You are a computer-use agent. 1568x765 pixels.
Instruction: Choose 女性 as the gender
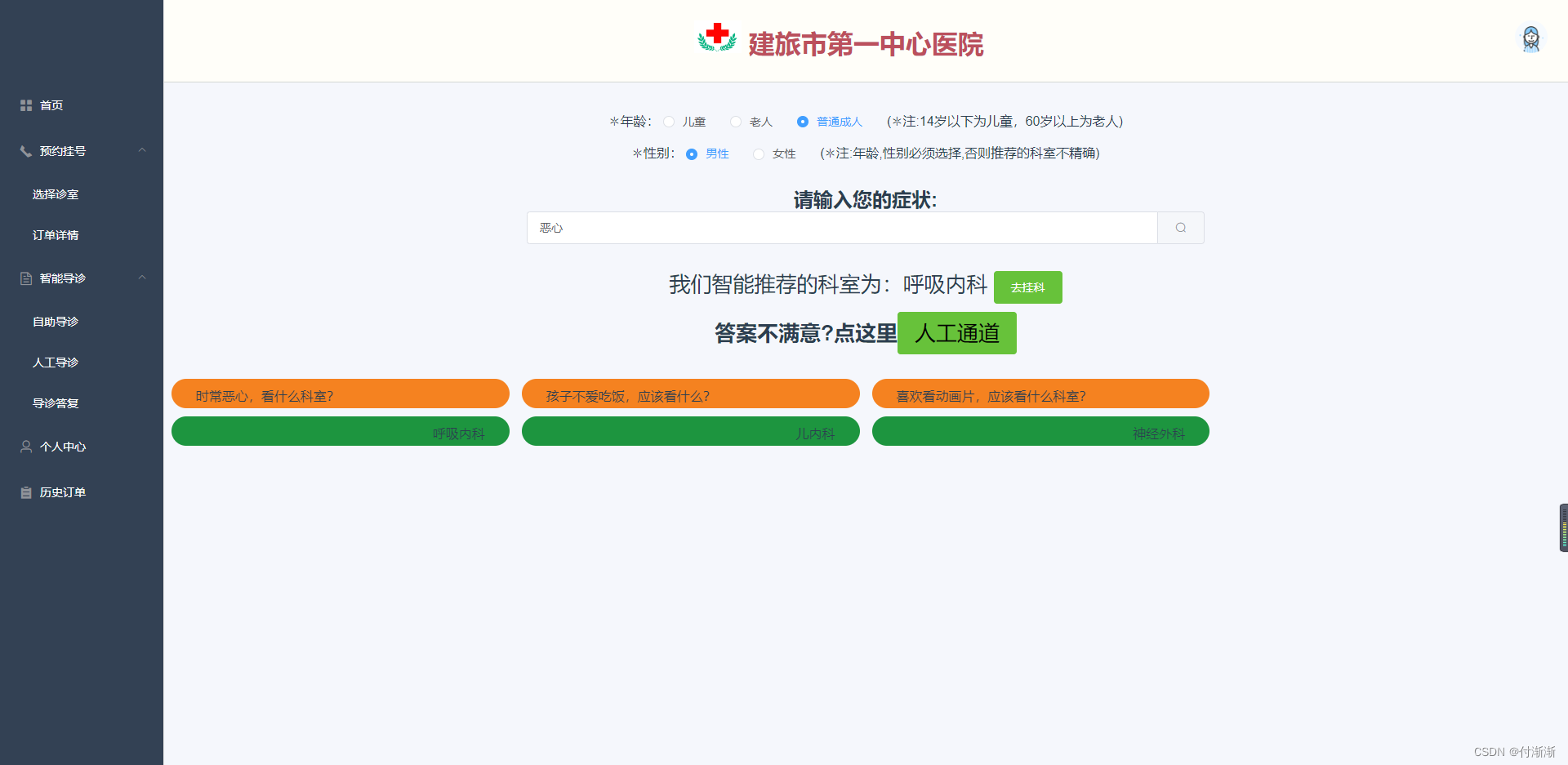point(758,153)
